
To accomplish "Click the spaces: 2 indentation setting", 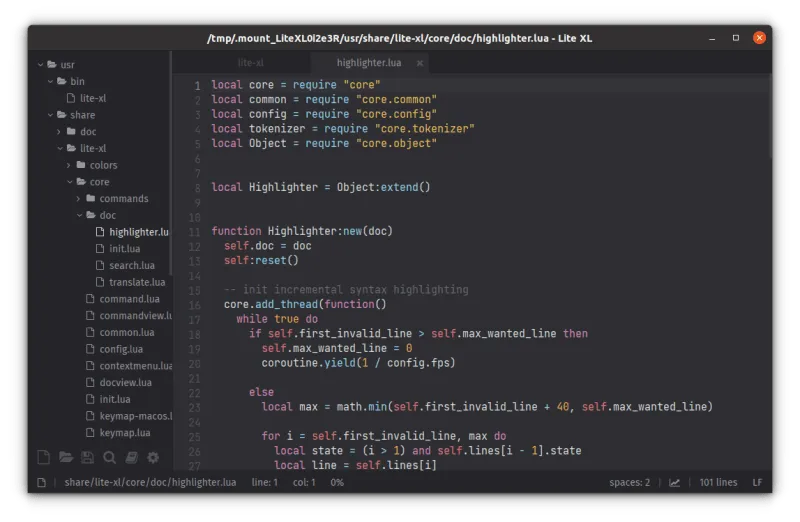I will click(629, 482).
